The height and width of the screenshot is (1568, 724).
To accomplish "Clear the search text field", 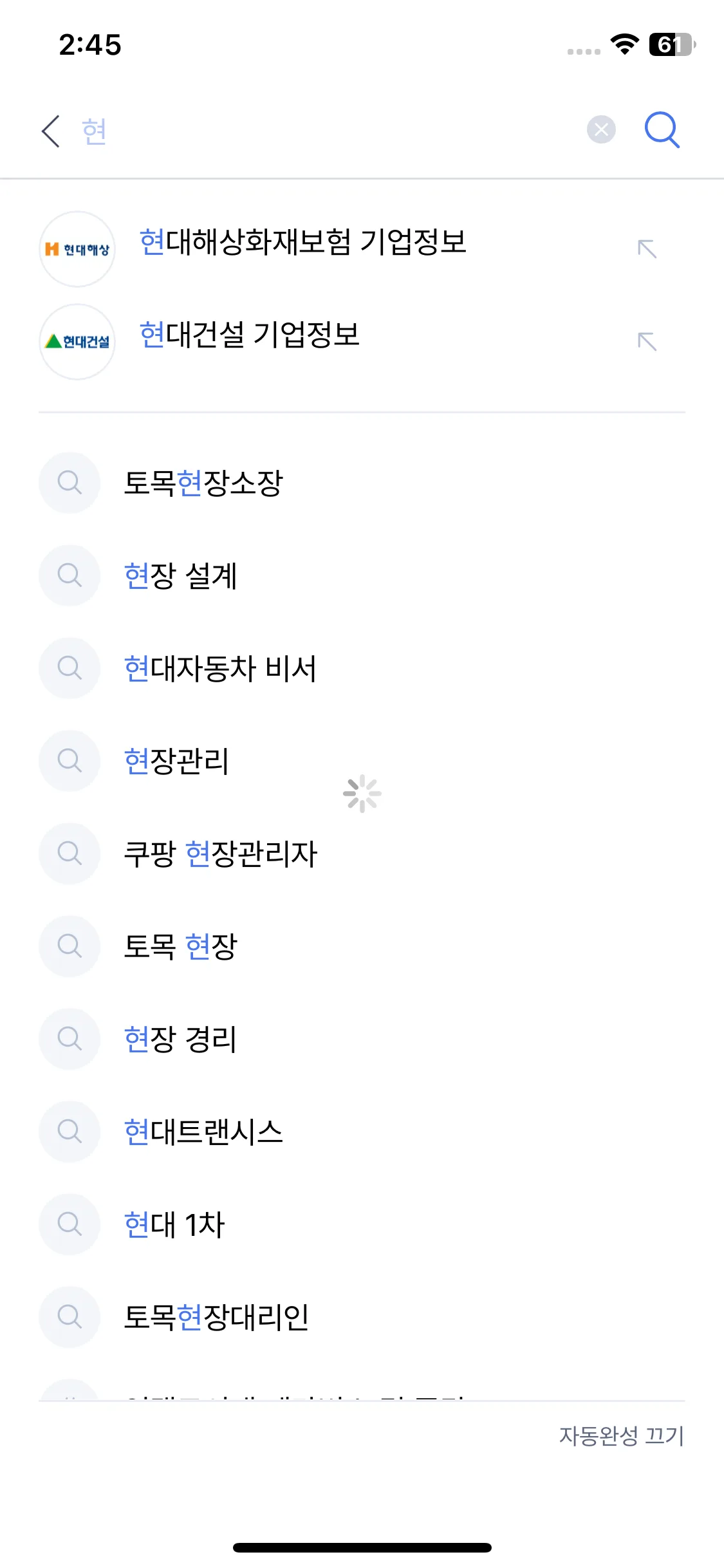I will (x=601, y=130).
